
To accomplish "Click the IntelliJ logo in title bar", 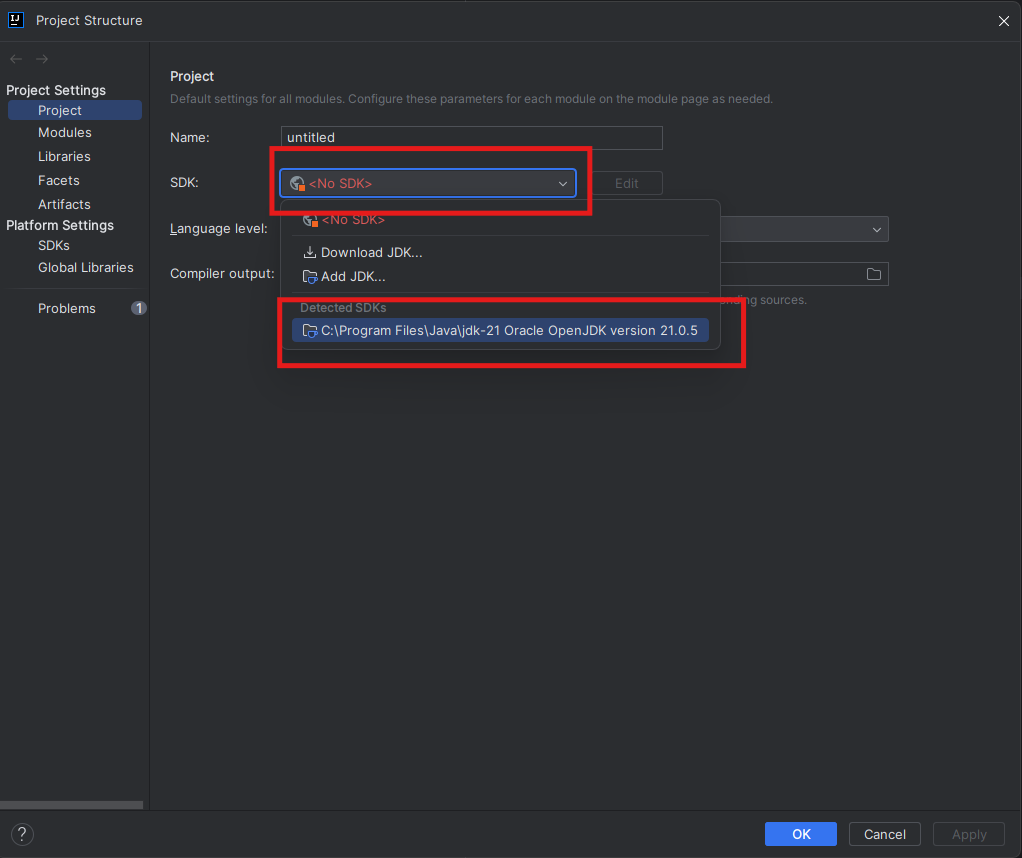I will (16, 20).
